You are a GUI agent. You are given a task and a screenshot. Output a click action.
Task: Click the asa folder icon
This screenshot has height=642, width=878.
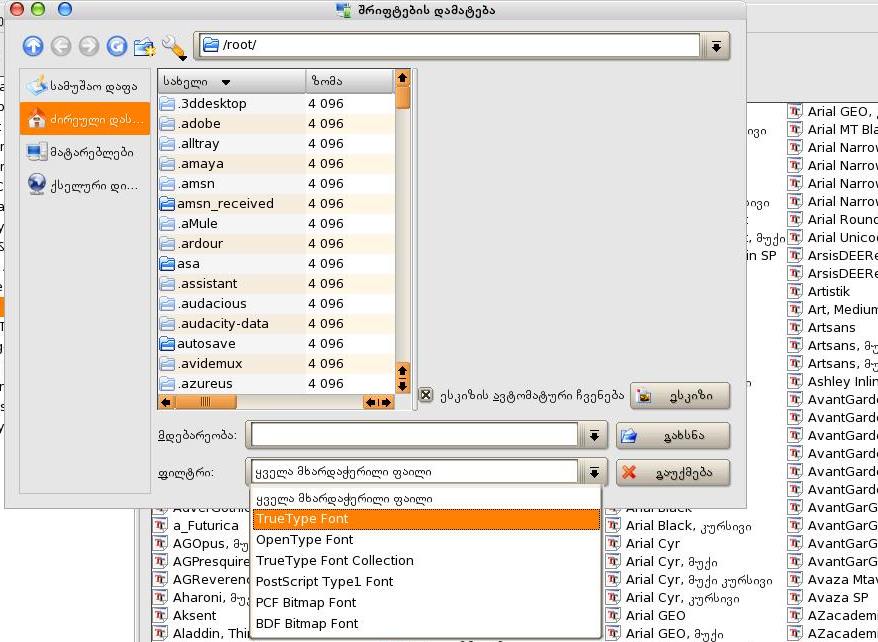pyautogui.click(x=167, y=263)
